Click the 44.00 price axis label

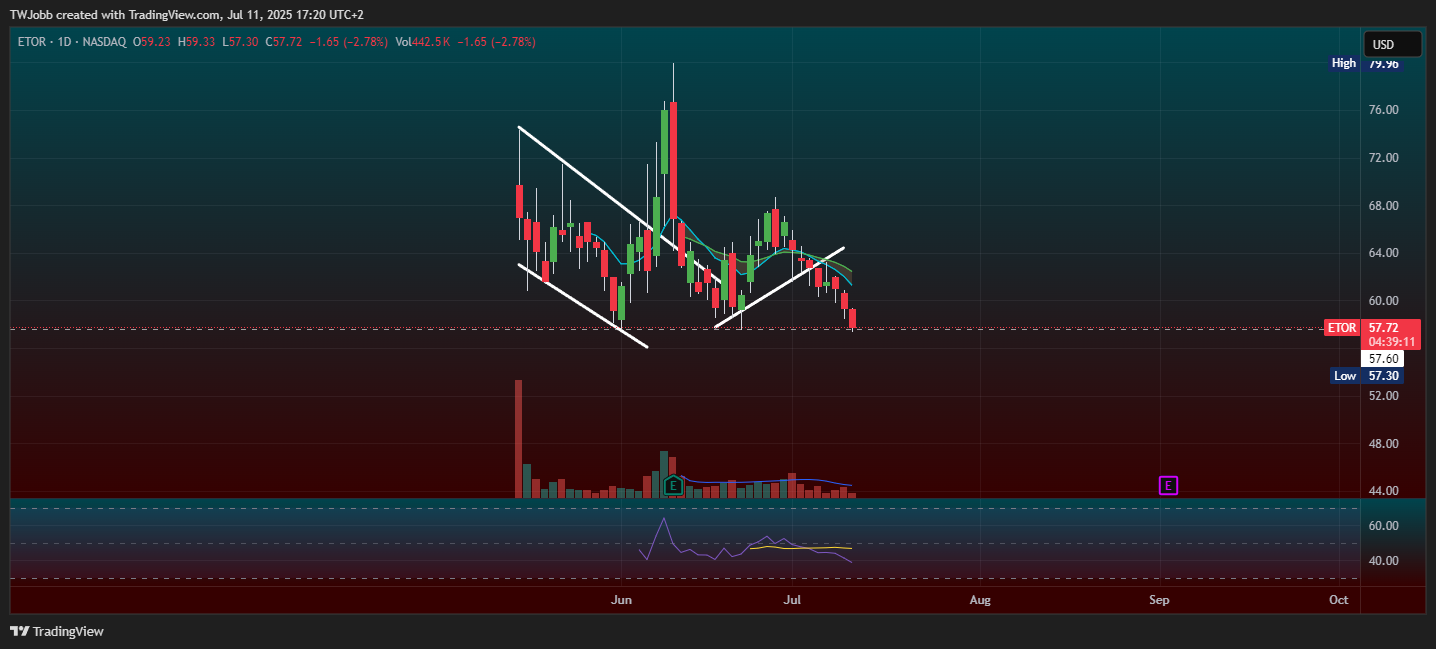click(1383, 491)
